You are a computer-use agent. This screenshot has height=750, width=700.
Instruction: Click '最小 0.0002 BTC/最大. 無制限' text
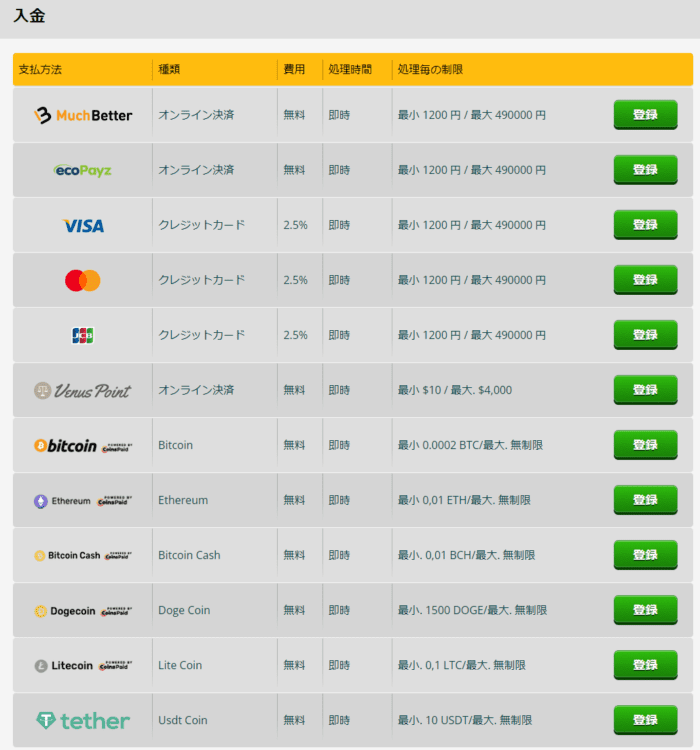coord(470,445)
